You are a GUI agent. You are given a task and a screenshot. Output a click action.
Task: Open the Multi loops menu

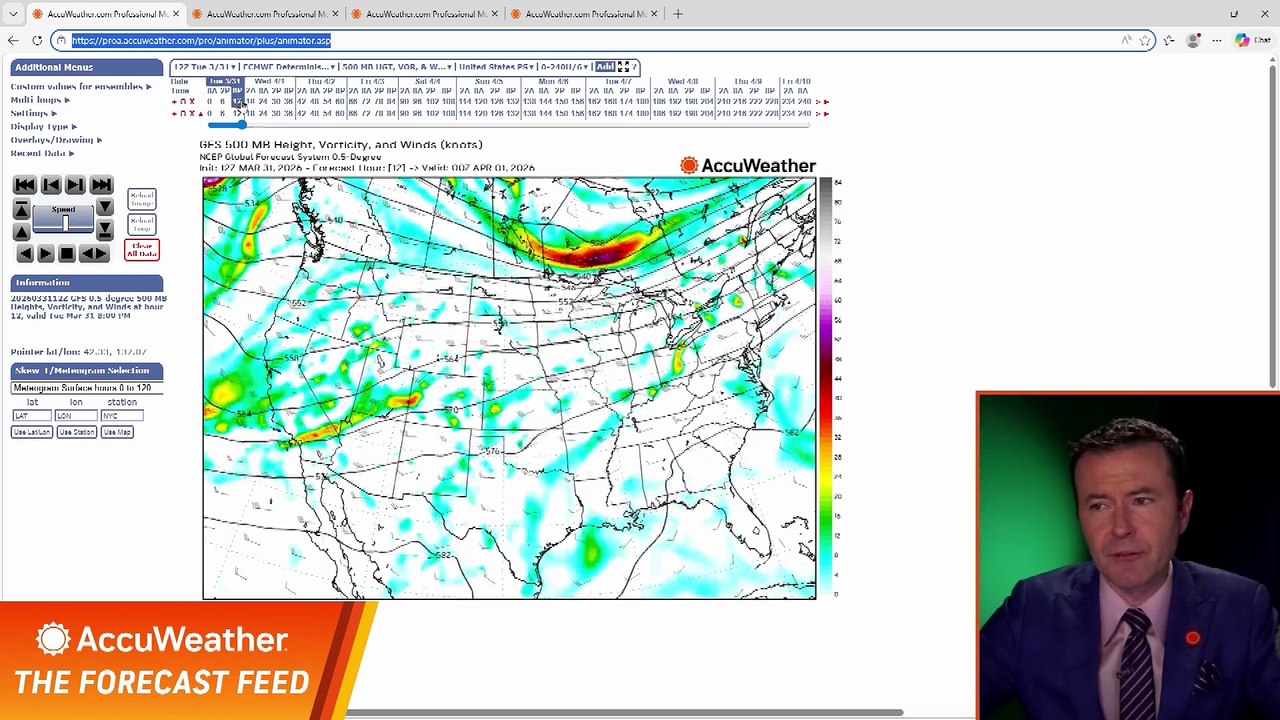pos(40,100)
